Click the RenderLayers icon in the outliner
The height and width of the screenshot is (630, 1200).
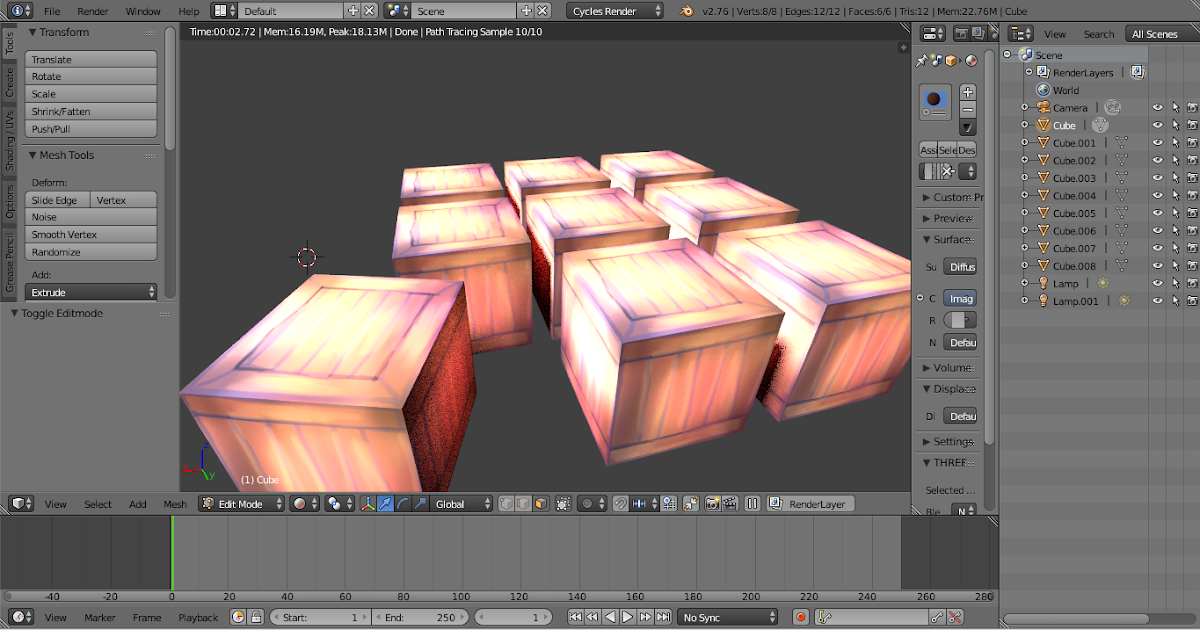[1043, 72]
